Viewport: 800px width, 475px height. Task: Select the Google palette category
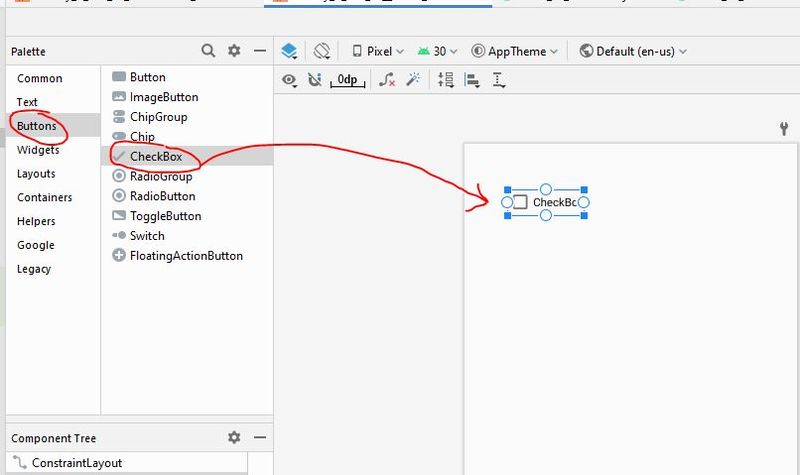click(36, 245)
